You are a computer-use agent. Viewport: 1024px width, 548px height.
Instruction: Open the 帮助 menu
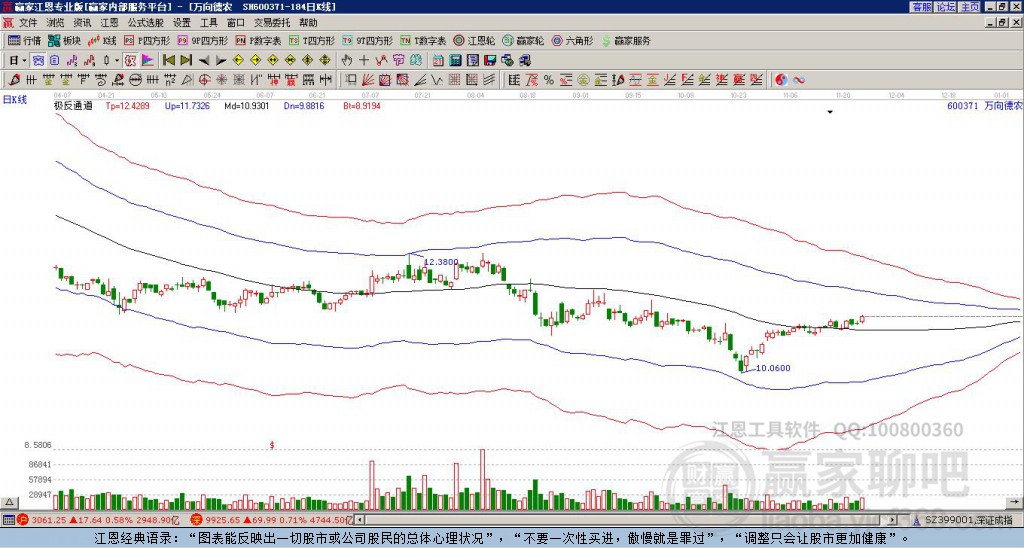[x=308, y=23]
